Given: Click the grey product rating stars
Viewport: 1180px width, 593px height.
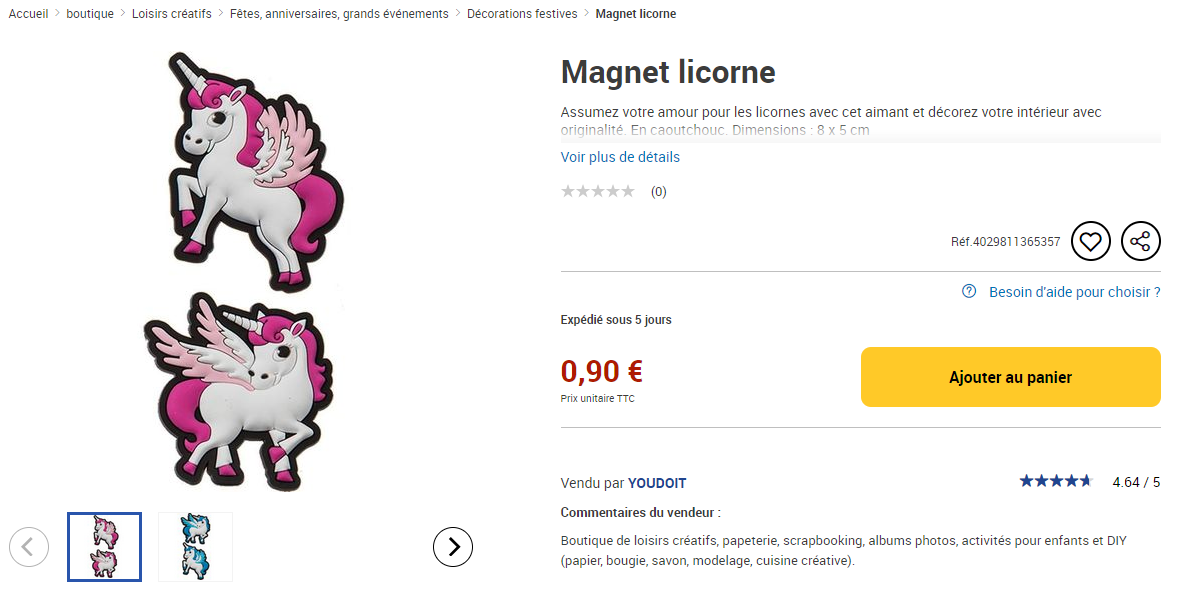Looking at the screenshot, I should coord(598,191).
